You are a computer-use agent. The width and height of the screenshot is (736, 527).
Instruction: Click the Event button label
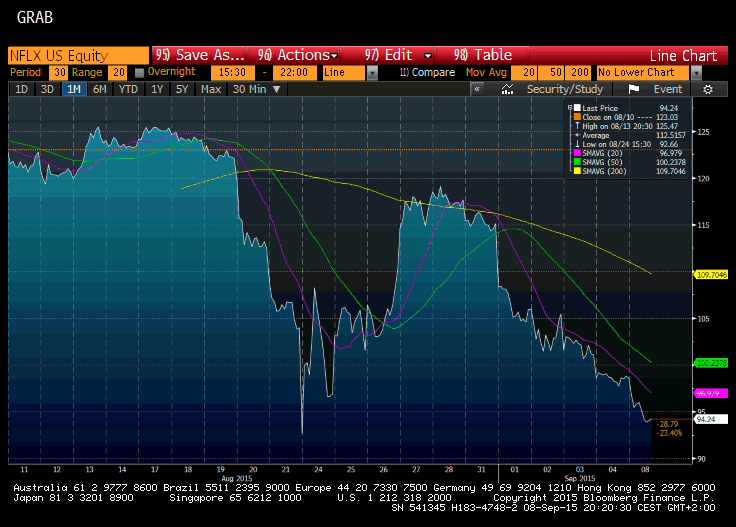coord(667,89)
